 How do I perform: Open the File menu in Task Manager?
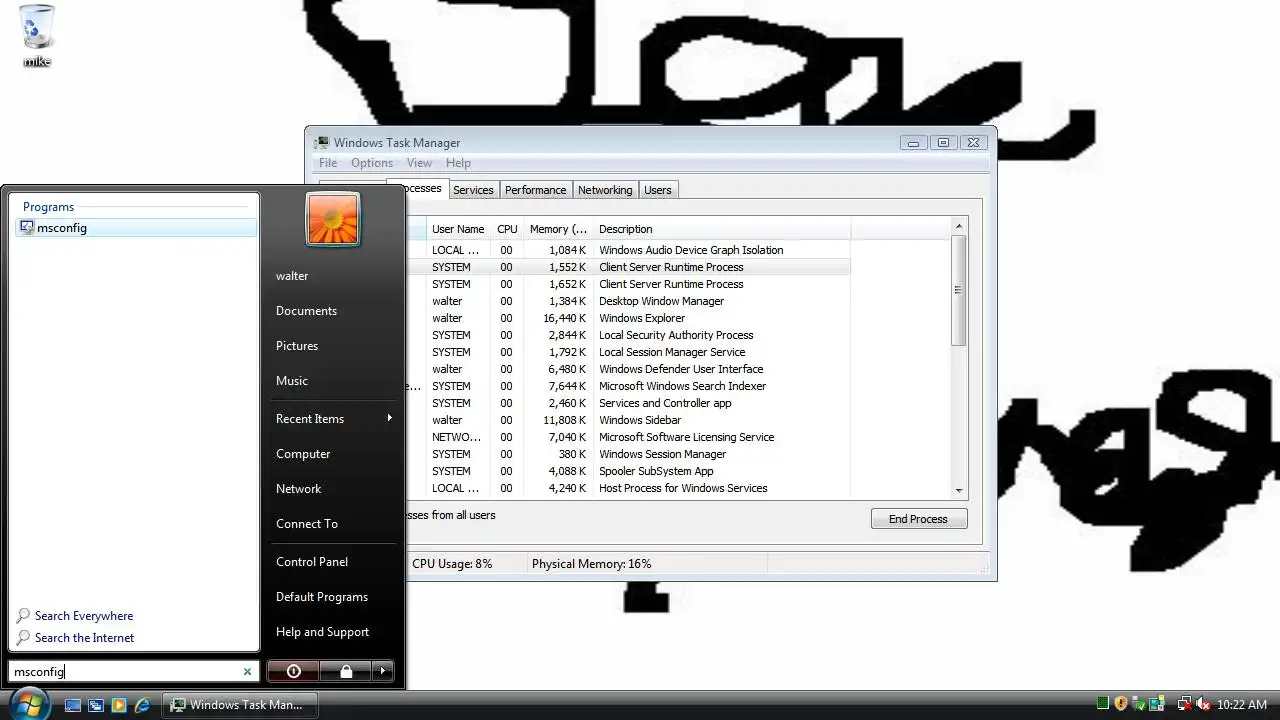[x=328, y=163]
